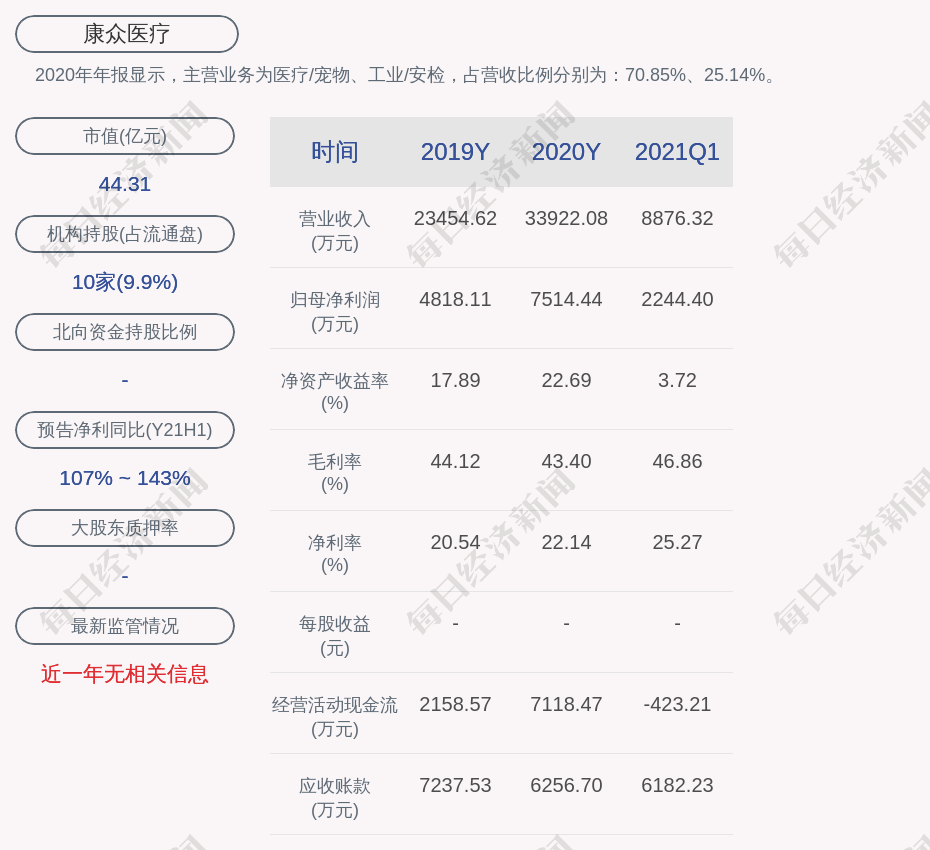The height and width of the screenshot is (850, 930).
Task: Click the 净利率(%) row label
Action: click(x=335, y=553)
